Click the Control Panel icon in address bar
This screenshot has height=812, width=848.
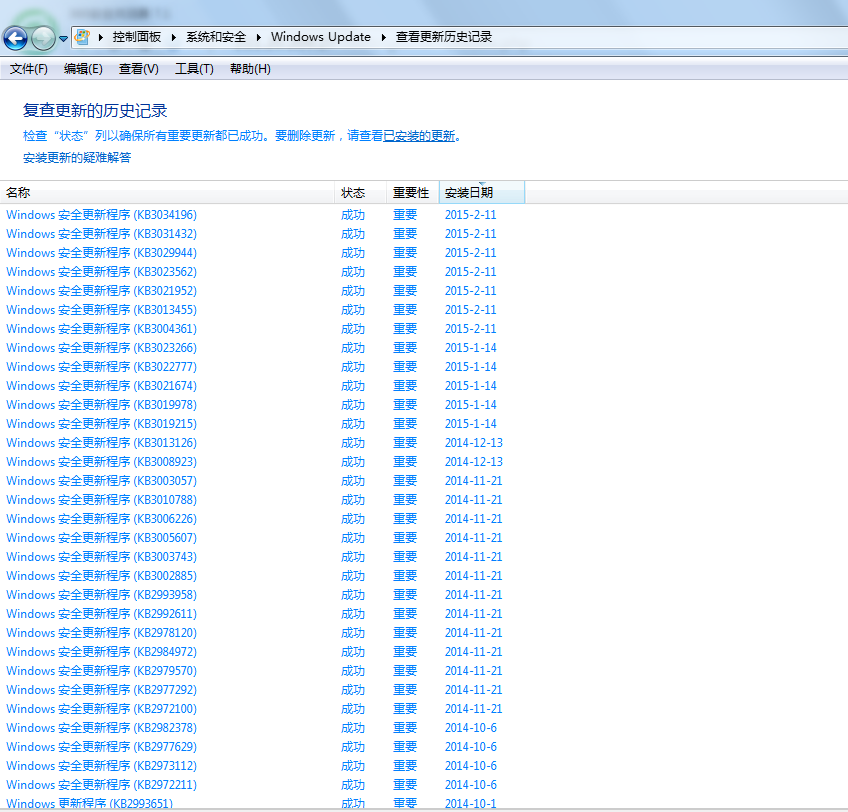point(83,37)
